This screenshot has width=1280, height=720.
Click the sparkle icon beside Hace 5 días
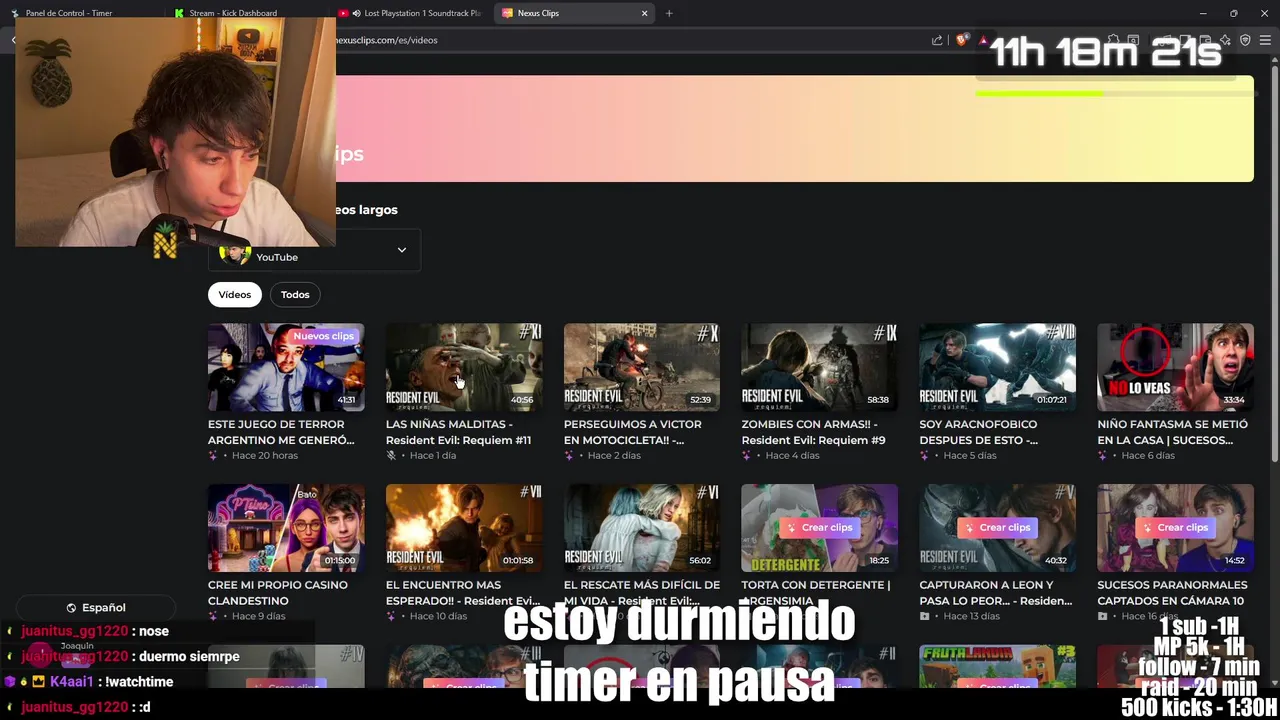[x=924, y=455]
